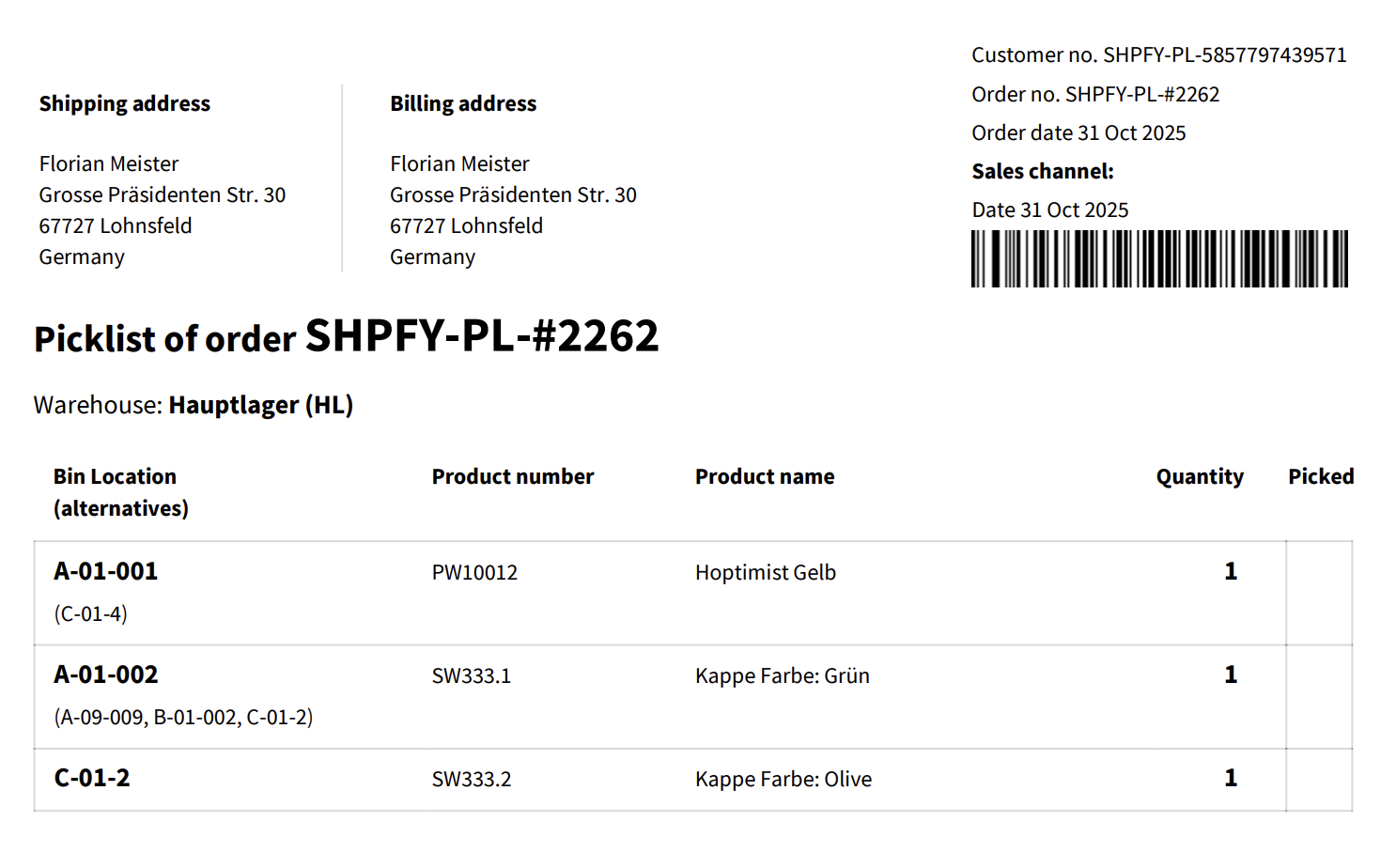Click bin location C-01-2 in bold
The height and width of the screenshot is (868, 1396).
click(x=92, y=778)
